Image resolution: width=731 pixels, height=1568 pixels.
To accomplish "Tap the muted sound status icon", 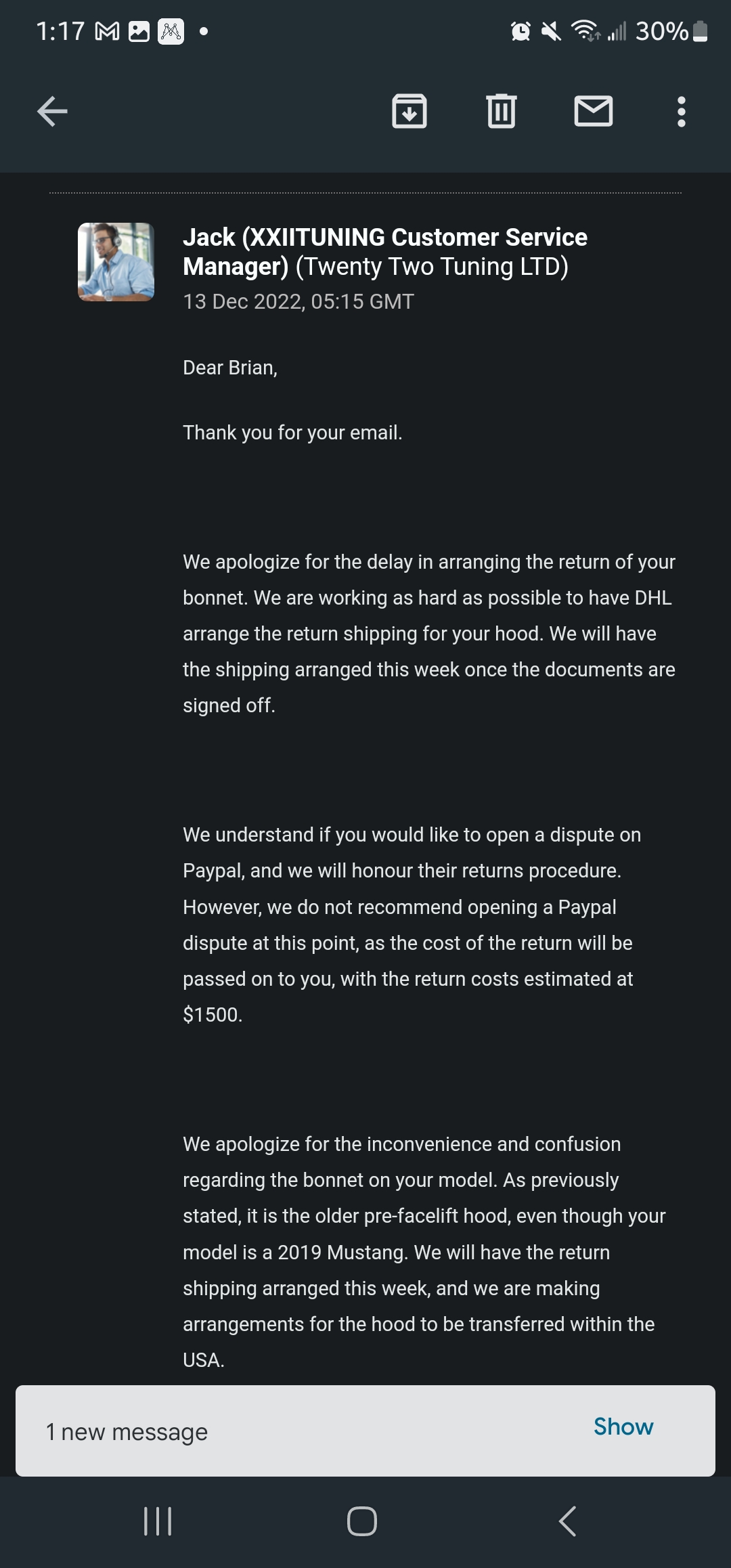I will click(x=552, y=31).
